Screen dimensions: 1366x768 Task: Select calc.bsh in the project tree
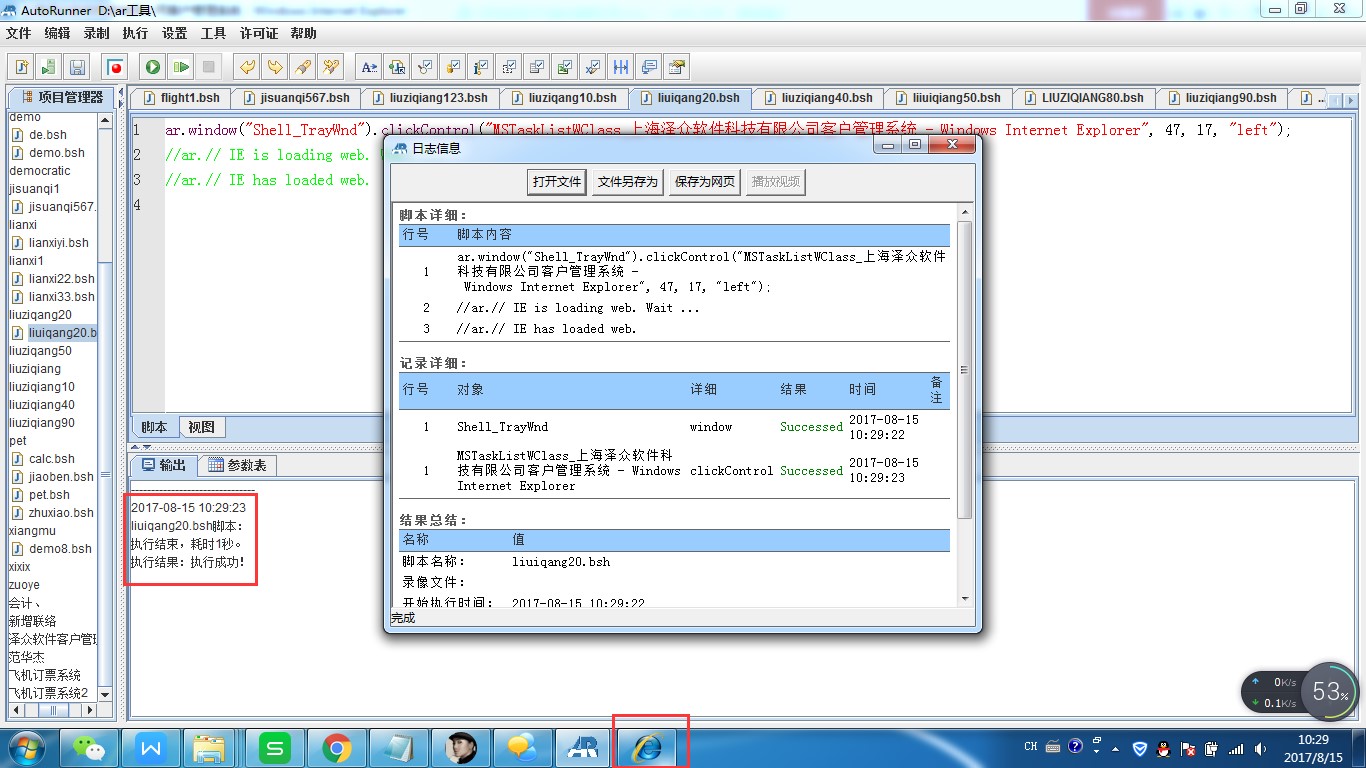[x=52, y=459]
